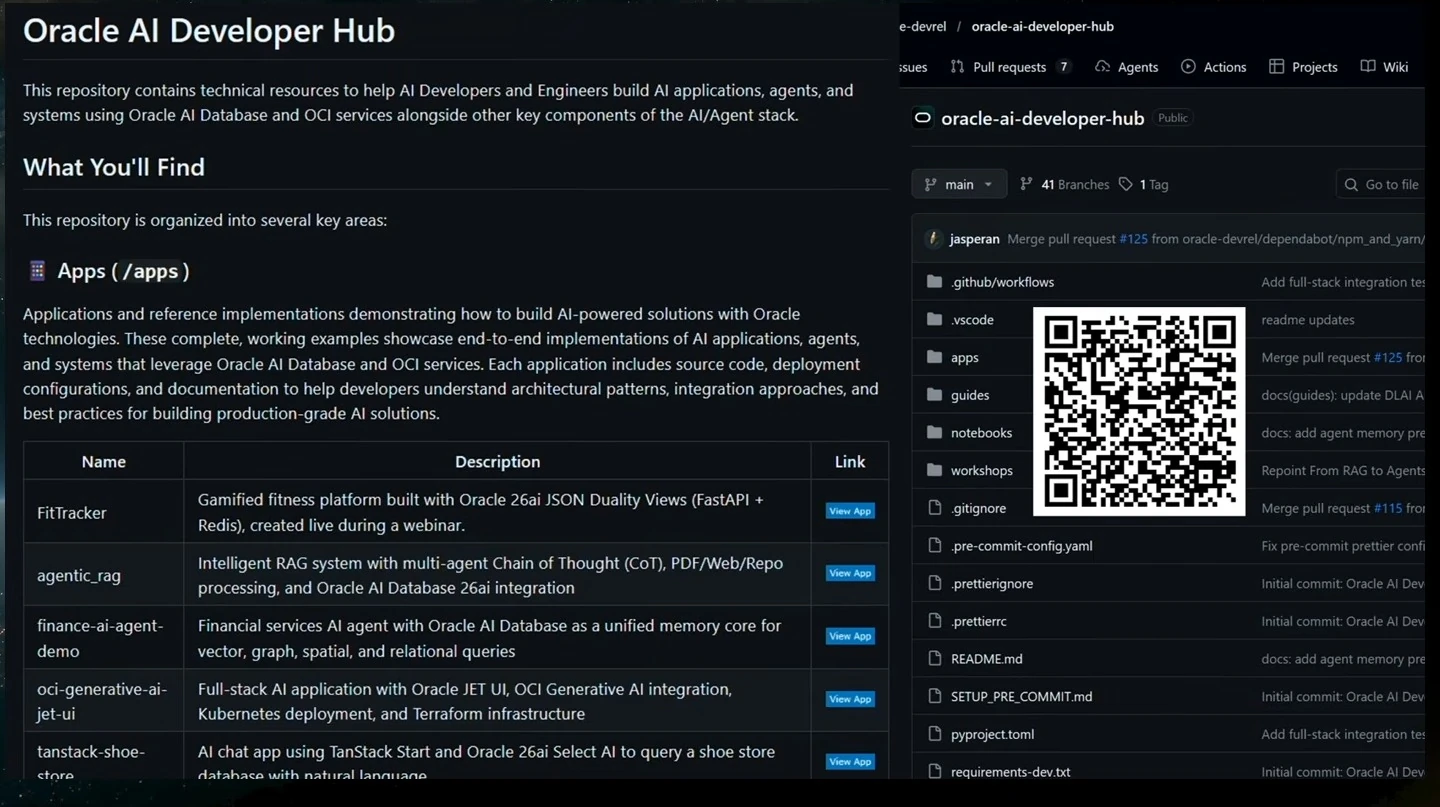This screenshot has width=1440, height=807.
Task: Click the README.md file icon
Action: pyautogui.click(x=934, y=659)
